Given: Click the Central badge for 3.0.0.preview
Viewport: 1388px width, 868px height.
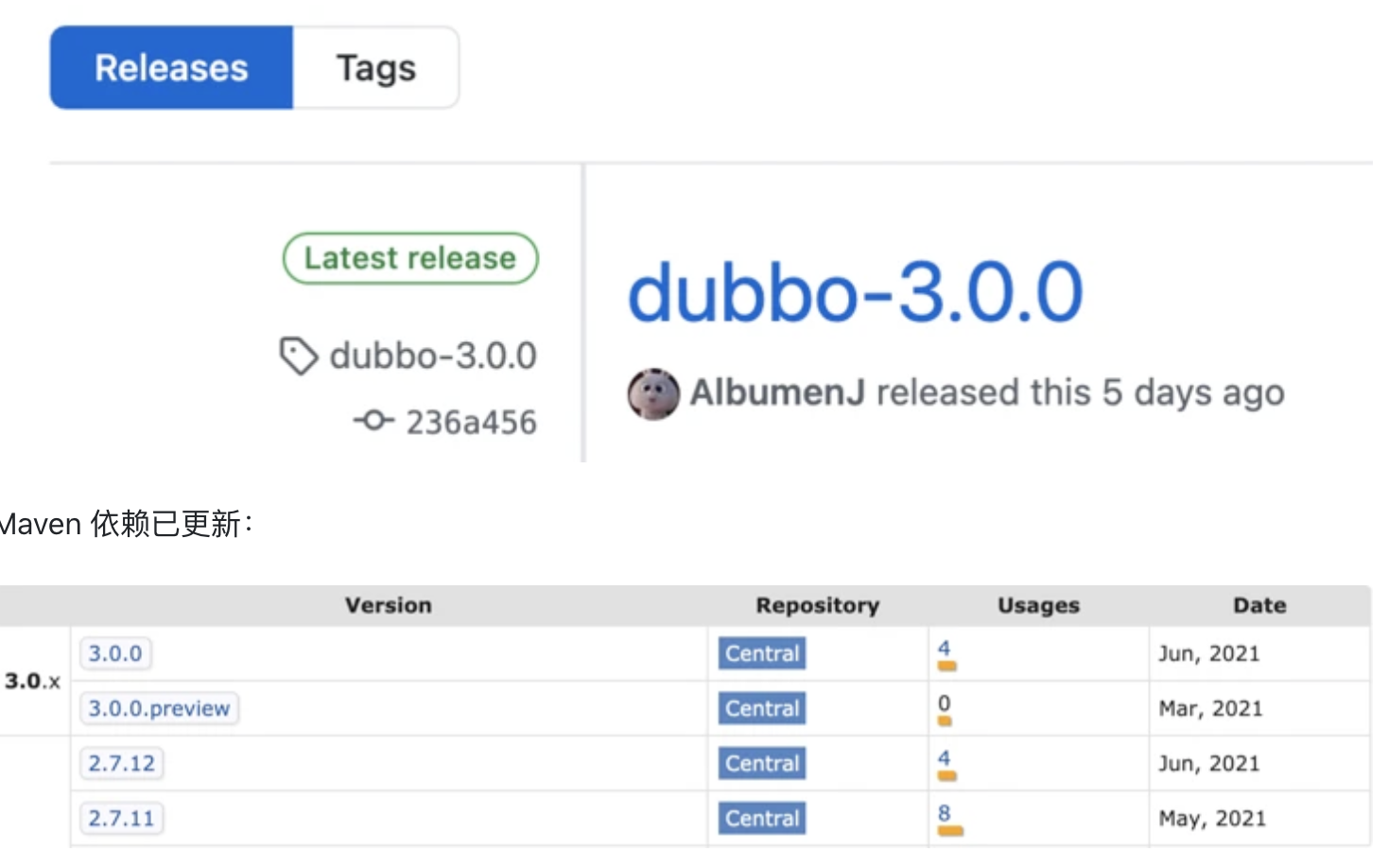Looking at the screenshot, I should (x=761, y=708).
